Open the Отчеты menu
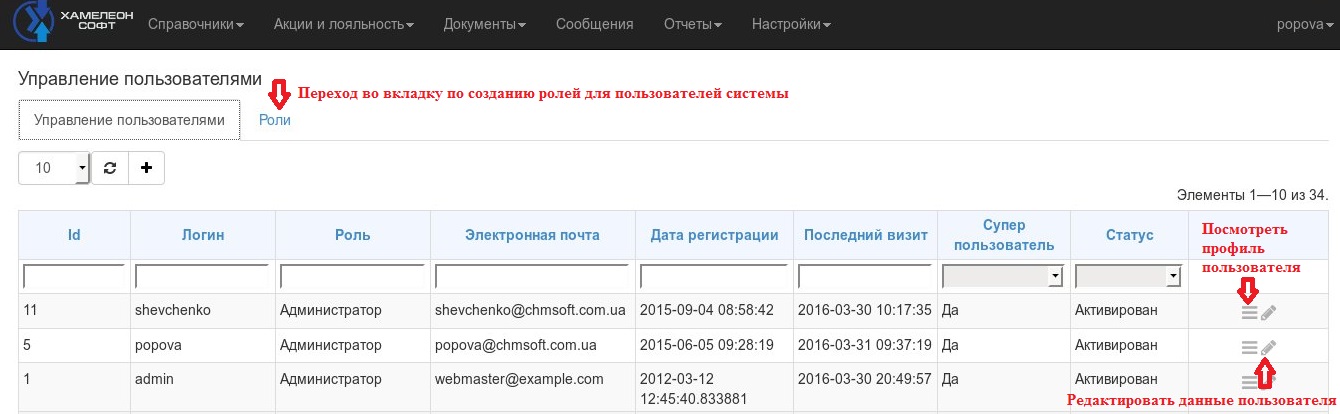 (x=693, y=24)
